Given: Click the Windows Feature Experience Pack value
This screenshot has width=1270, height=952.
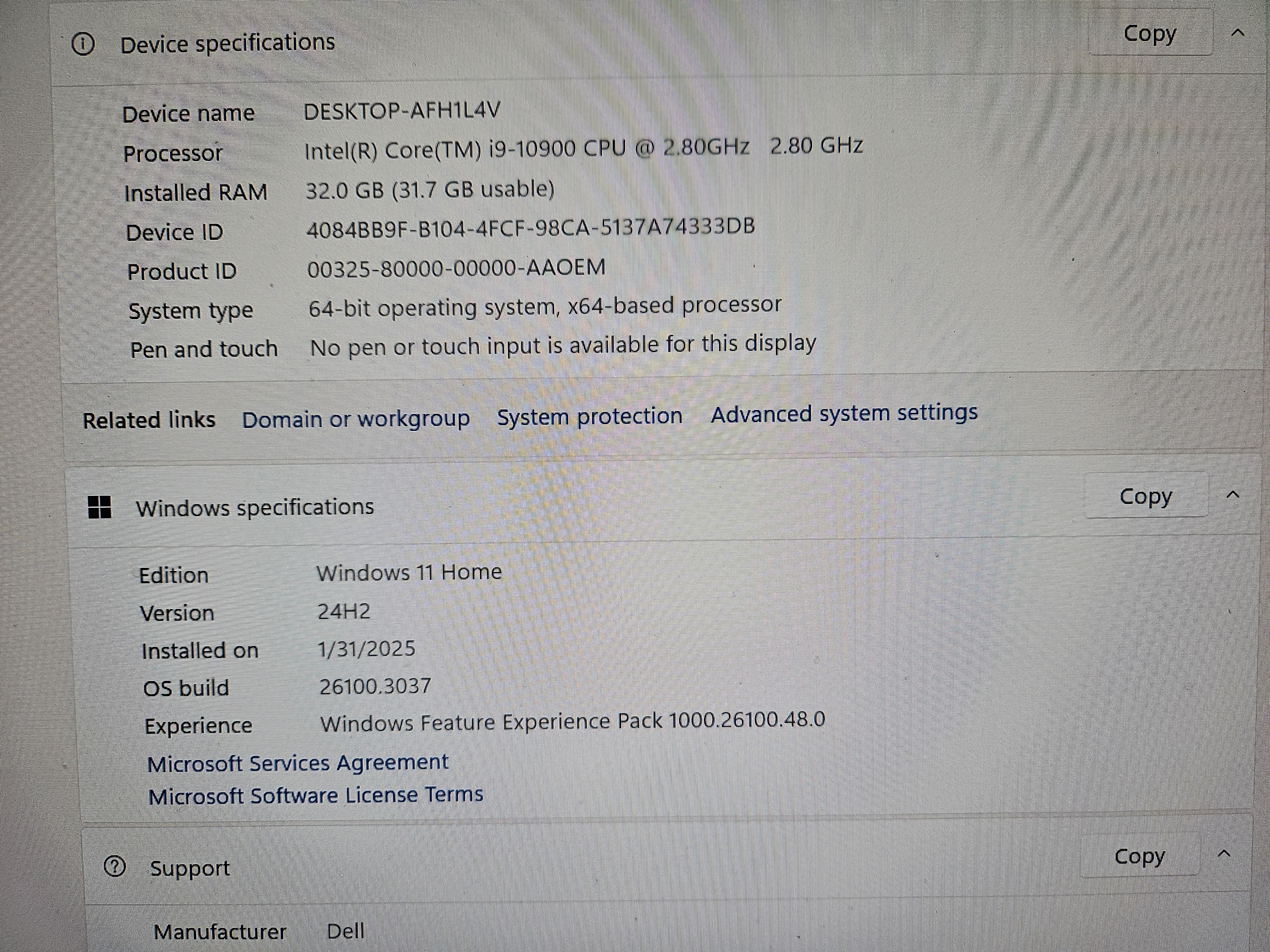Looking at the screenshot, I should [x=572, y=721].
